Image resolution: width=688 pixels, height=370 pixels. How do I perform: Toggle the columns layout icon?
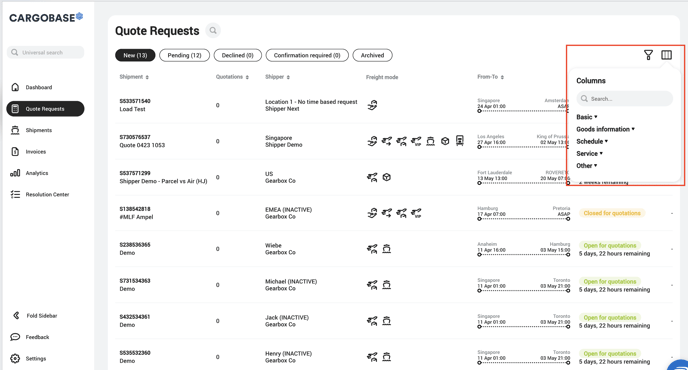click(x=666, y=55)
